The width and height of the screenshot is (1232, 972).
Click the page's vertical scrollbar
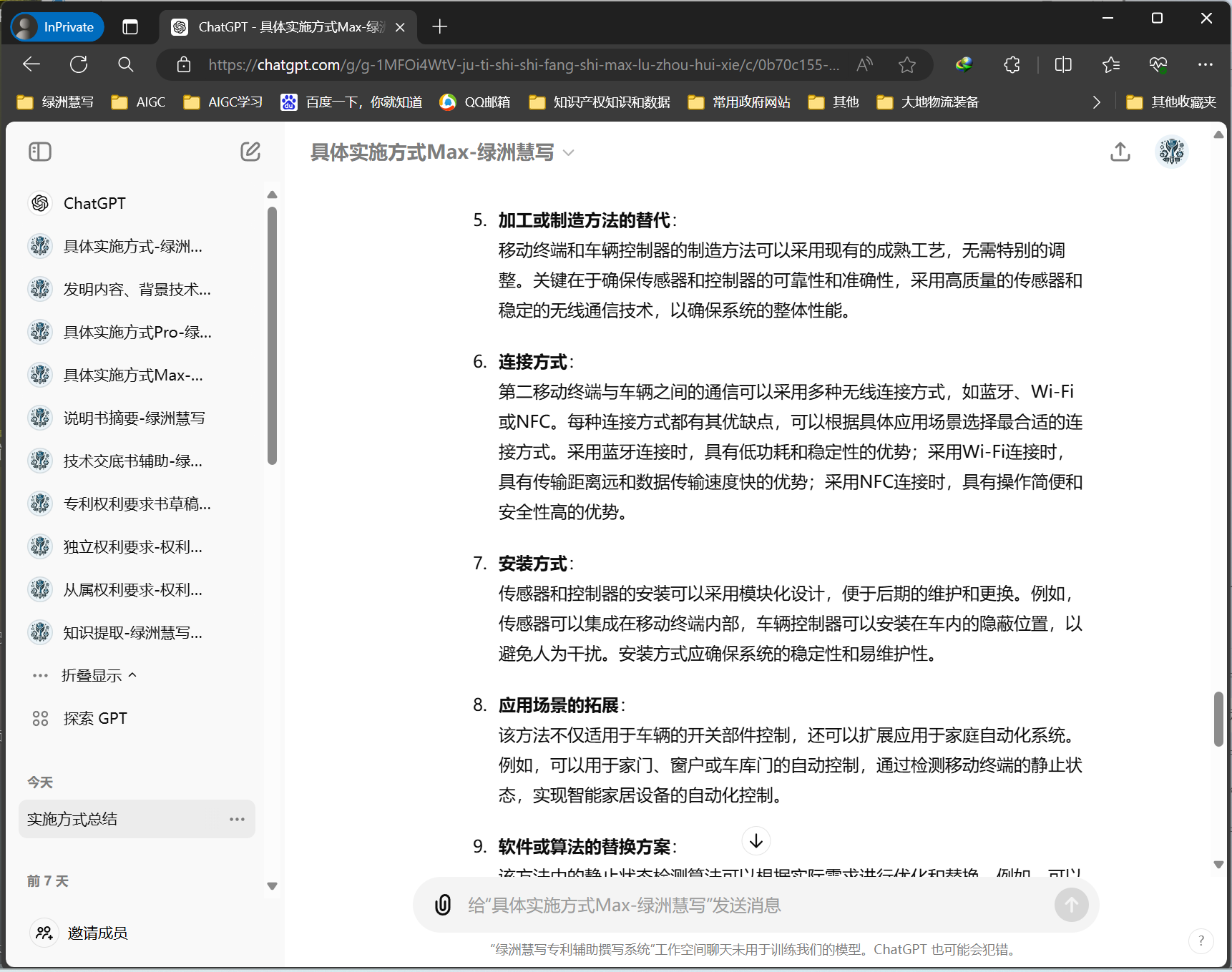click(x=1219, y=719)
